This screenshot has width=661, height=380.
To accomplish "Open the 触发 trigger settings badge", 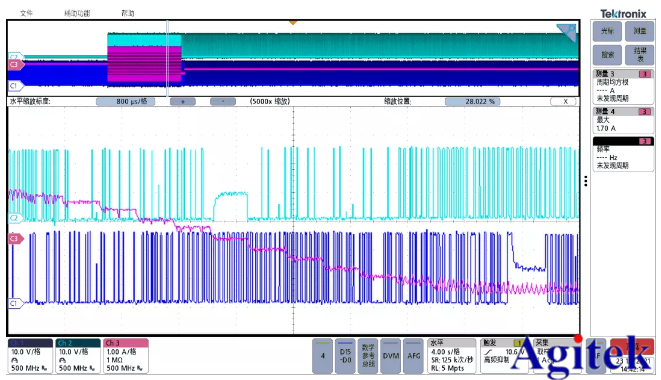I will 504,356.
